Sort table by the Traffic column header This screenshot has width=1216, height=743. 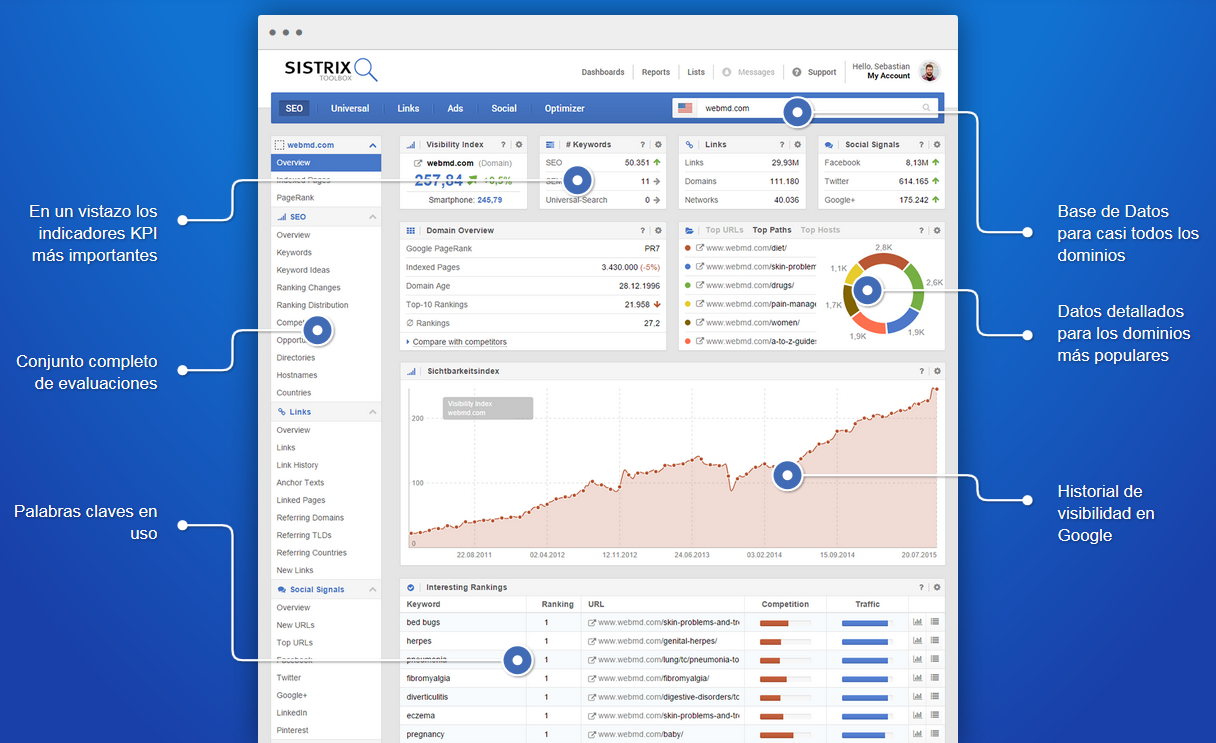coord(868,604)
